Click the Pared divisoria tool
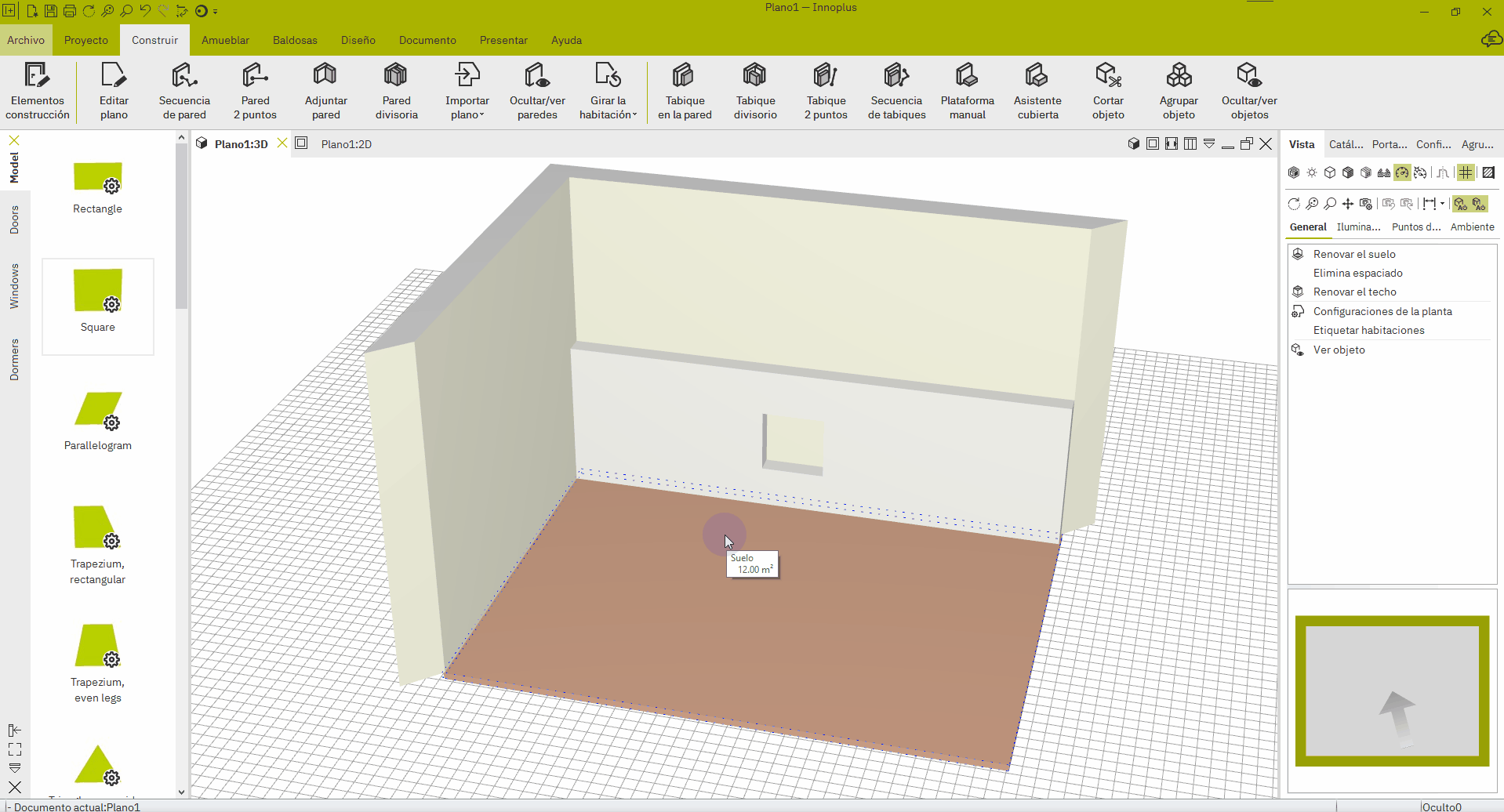Viewport: 1504px width, 812px height. (396, 91)
